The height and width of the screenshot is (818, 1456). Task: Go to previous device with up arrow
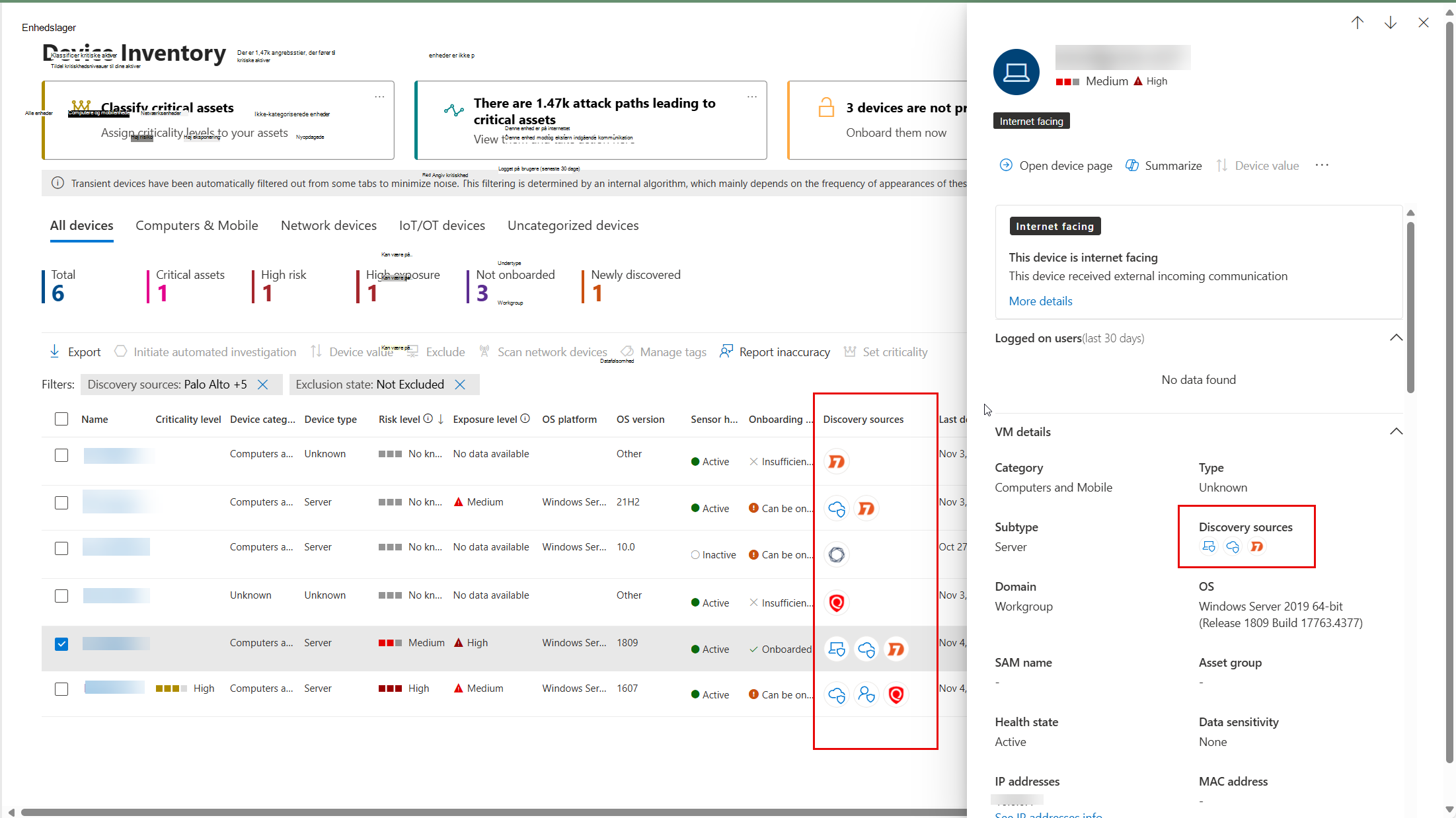pos(1358,23)
